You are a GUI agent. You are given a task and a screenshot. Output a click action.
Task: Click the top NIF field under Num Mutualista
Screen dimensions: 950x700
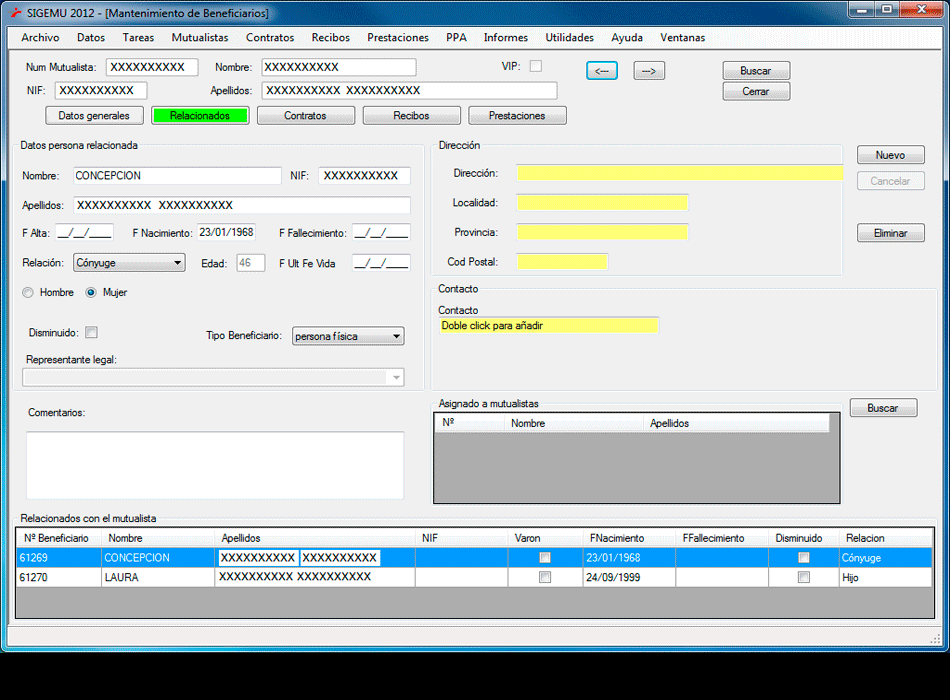tap(101, 91)
